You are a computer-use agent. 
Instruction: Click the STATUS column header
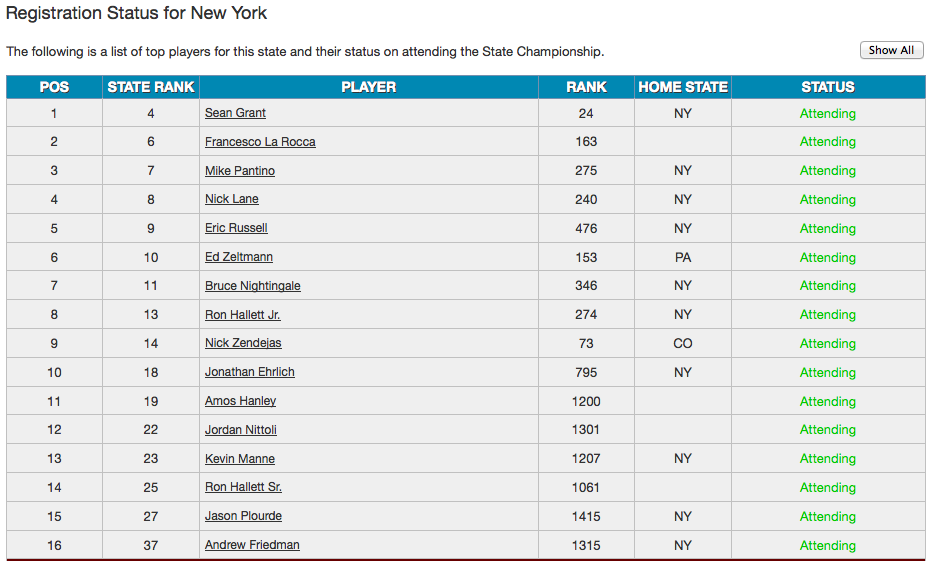pos(828,87)
